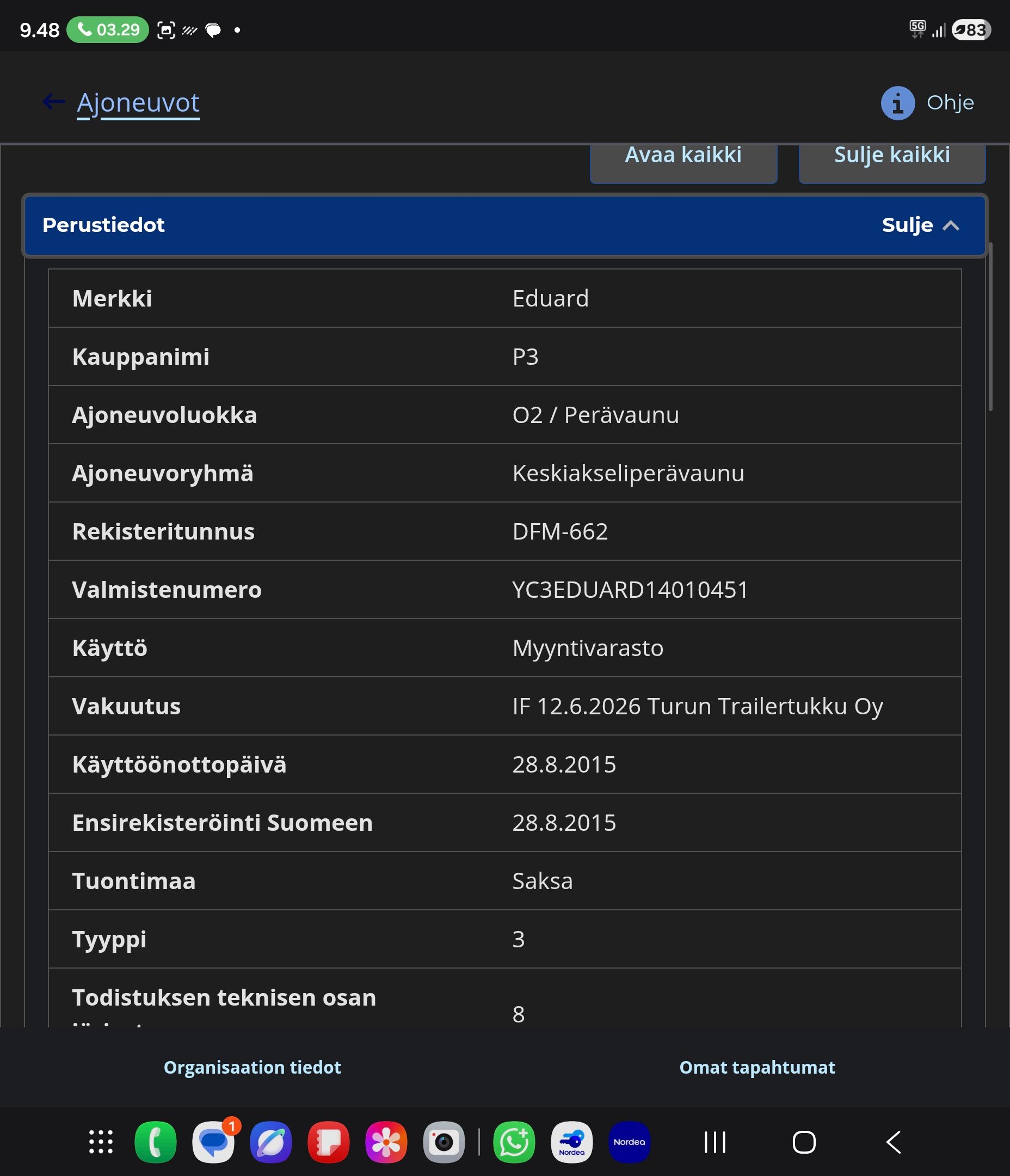Select the Eduard value in Merkki row
Image resolution: width=1010 pixels, height=1176 pixels.
click(550, 298)
